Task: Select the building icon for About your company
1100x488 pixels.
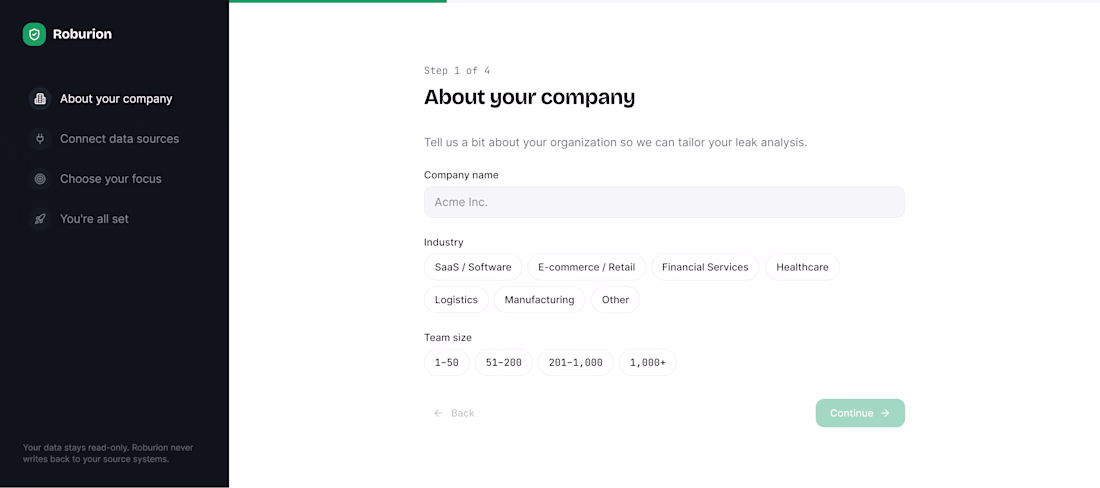Action: point(40,99)
